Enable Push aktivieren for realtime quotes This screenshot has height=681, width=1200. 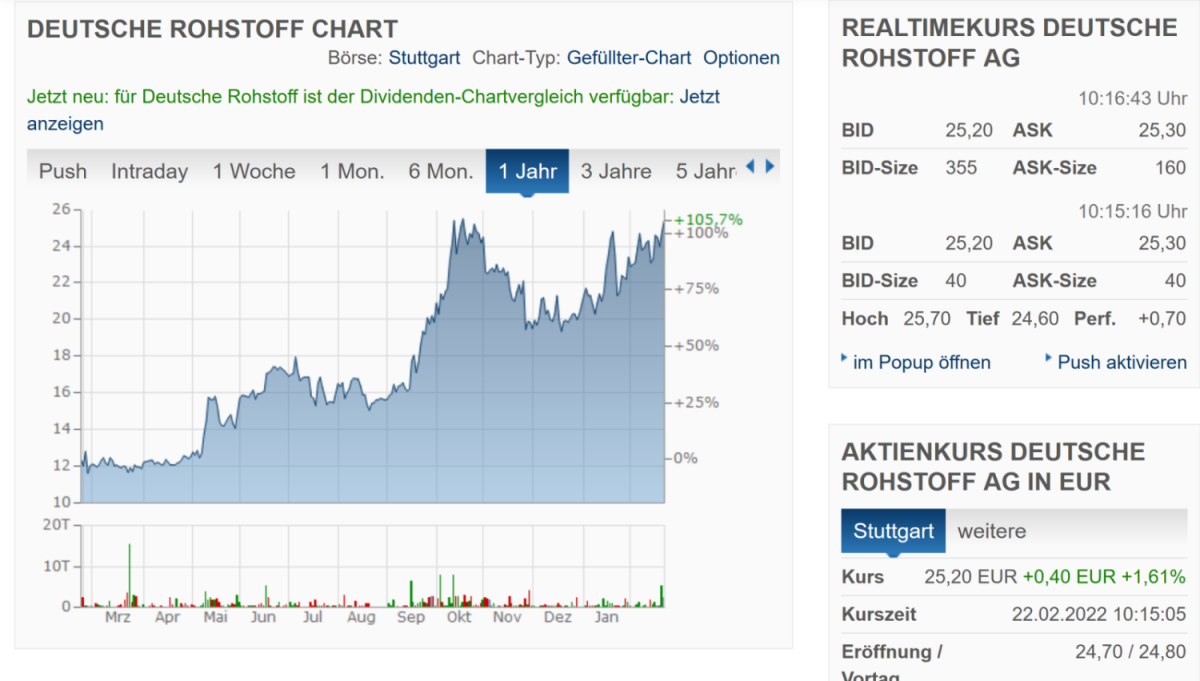1122,362
